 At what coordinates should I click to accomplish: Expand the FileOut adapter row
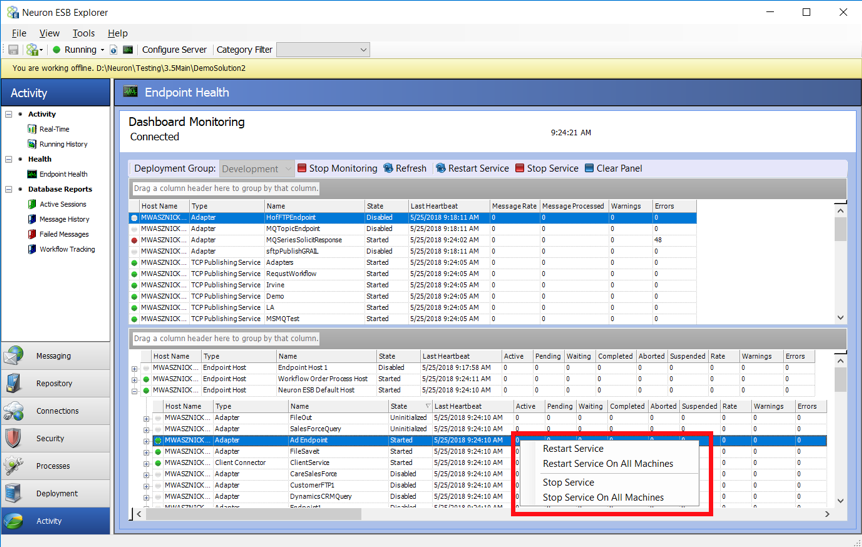click(146, 418)
